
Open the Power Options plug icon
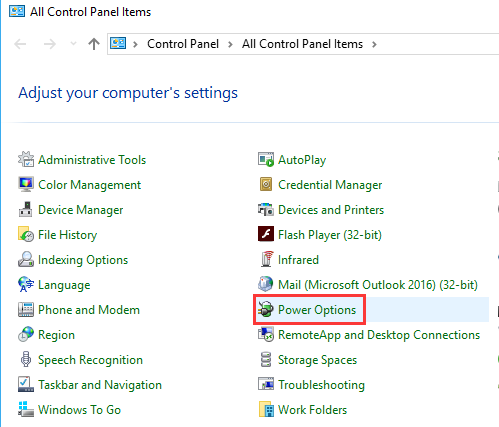[x=266, y=310]
